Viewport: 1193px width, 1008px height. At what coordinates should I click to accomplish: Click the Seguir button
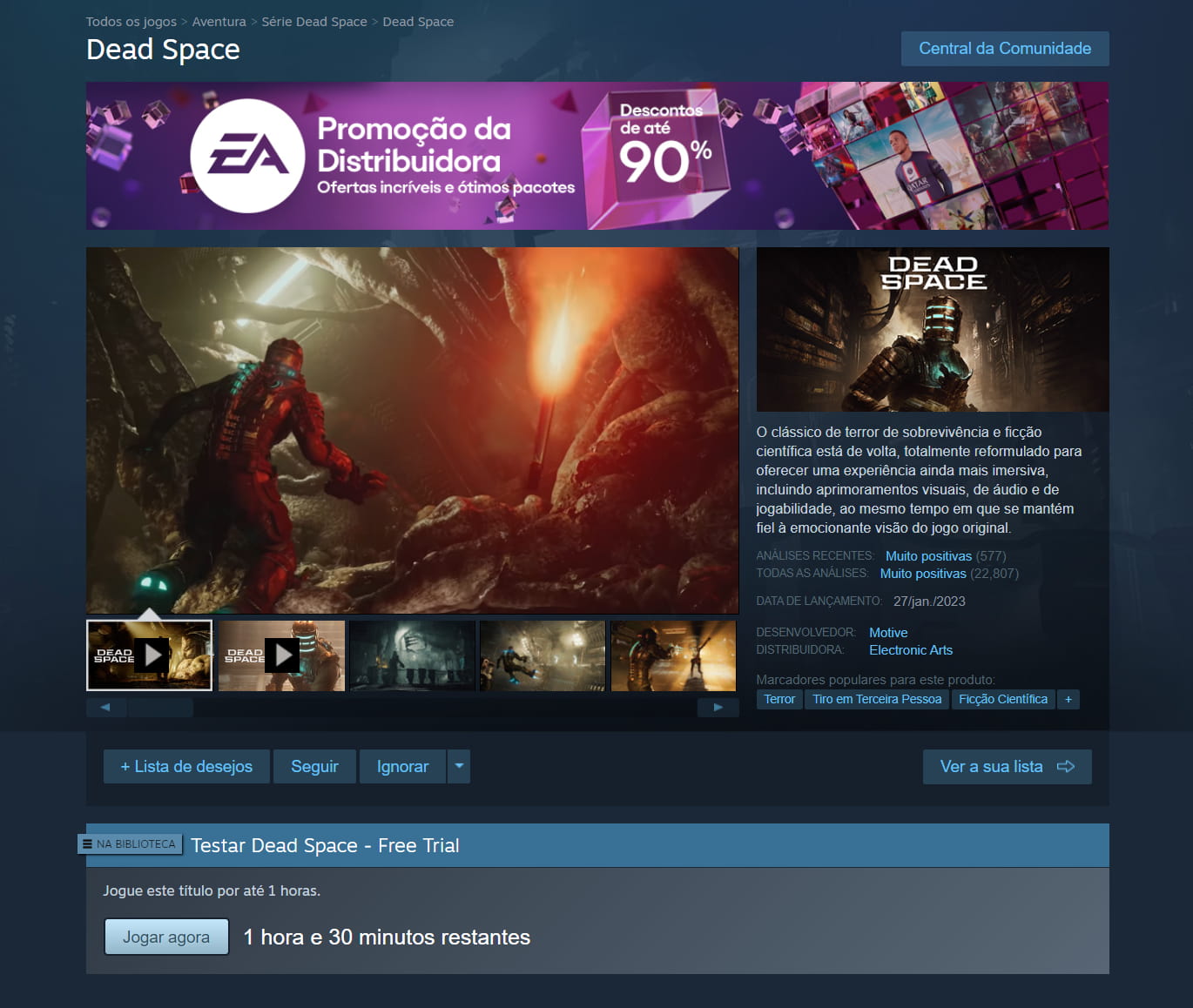point(314,767)
